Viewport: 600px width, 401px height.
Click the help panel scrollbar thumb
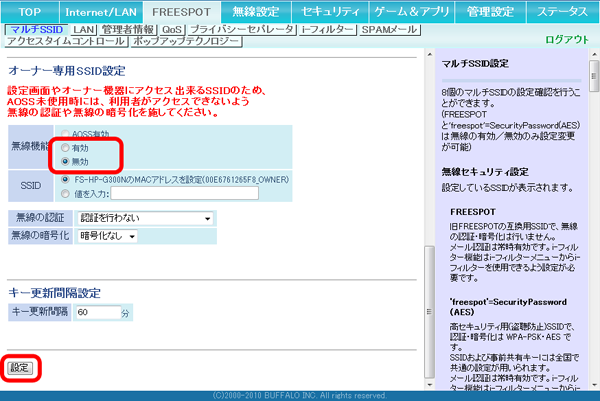[594, 76]
